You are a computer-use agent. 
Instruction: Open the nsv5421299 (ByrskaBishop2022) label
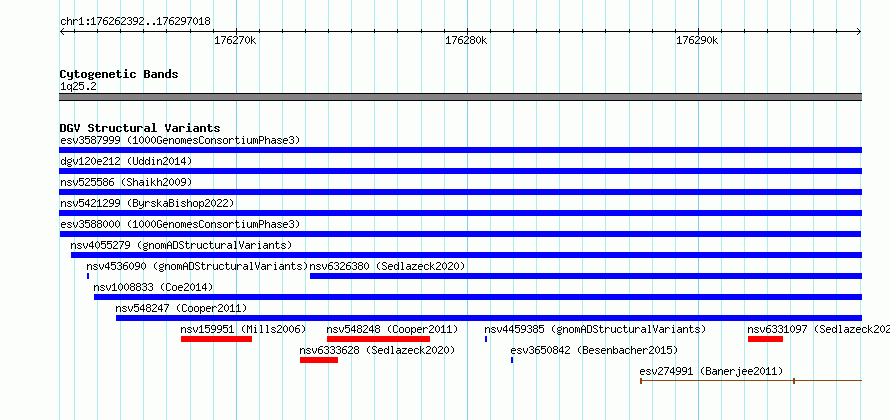pyautogui.click(x=146, y=203)
